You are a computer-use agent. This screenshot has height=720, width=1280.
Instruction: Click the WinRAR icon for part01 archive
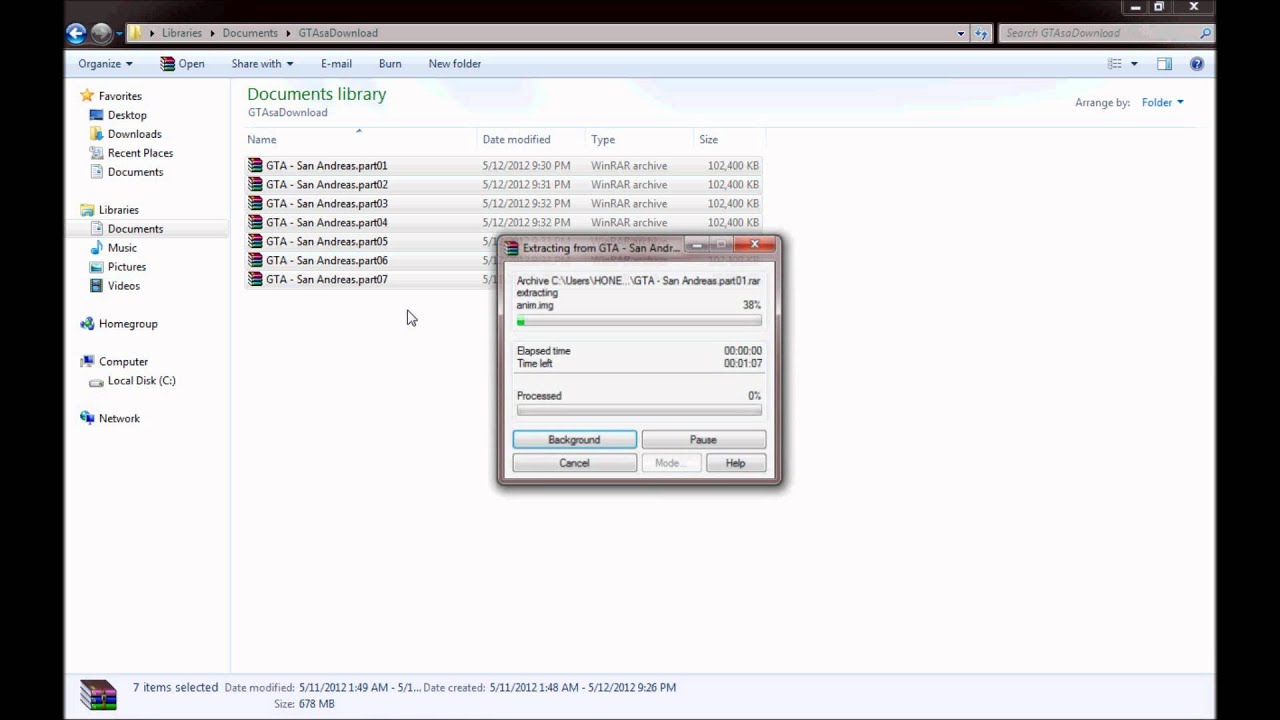(255, 166)
